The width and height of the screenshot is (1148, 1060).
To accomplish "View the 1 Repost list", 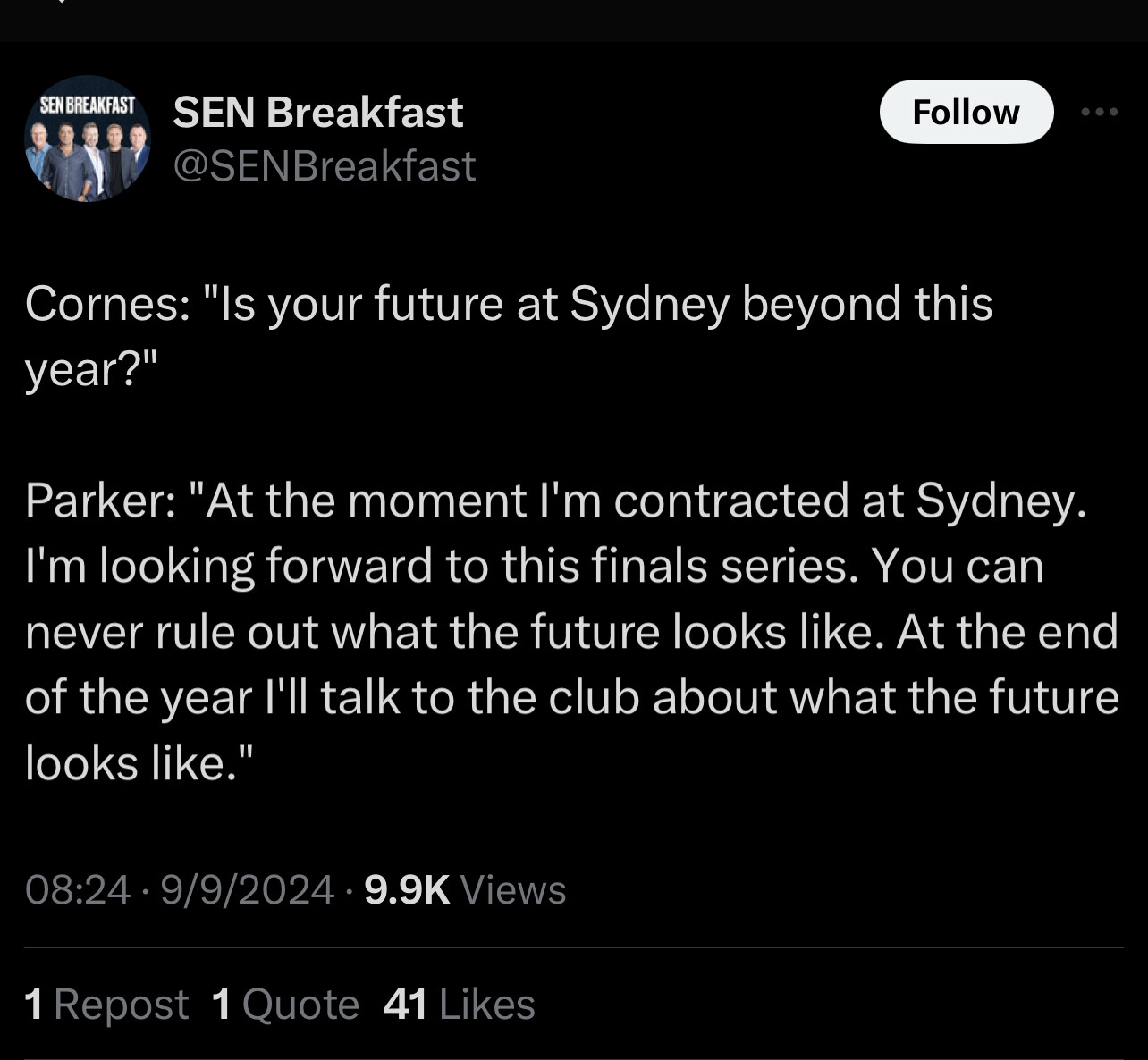I will pyautogui.click(x=106, y=1004).
